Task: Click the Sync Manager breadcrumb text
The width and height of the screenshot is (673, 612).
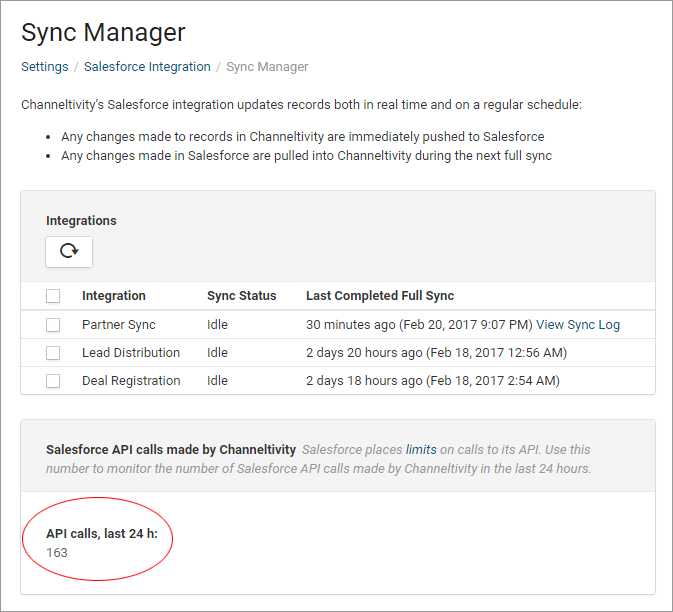Action: coord(267,67)
